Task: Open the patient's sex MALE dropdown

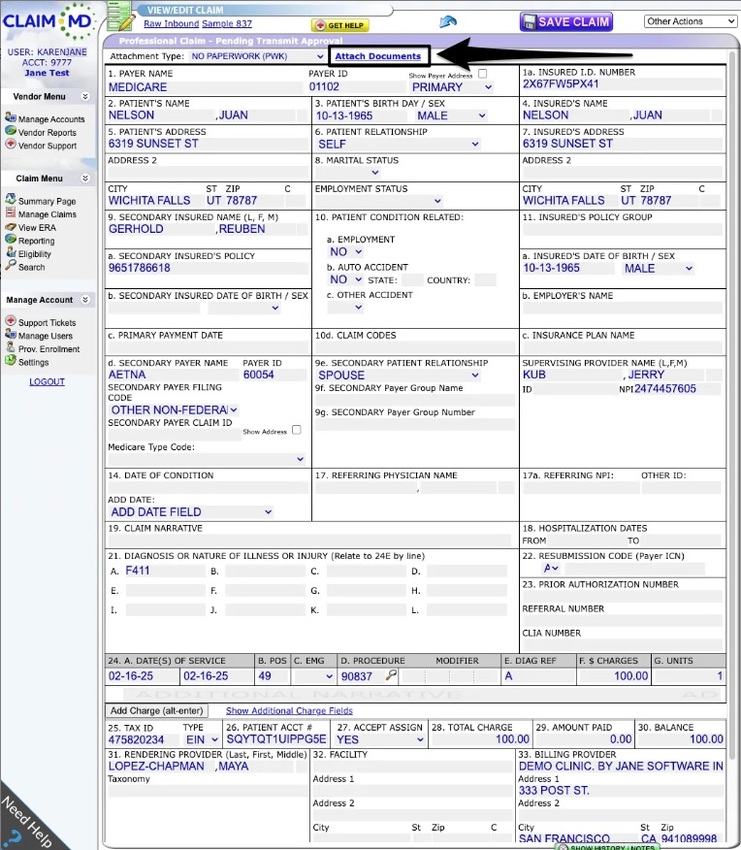Action: click(451, 116)
